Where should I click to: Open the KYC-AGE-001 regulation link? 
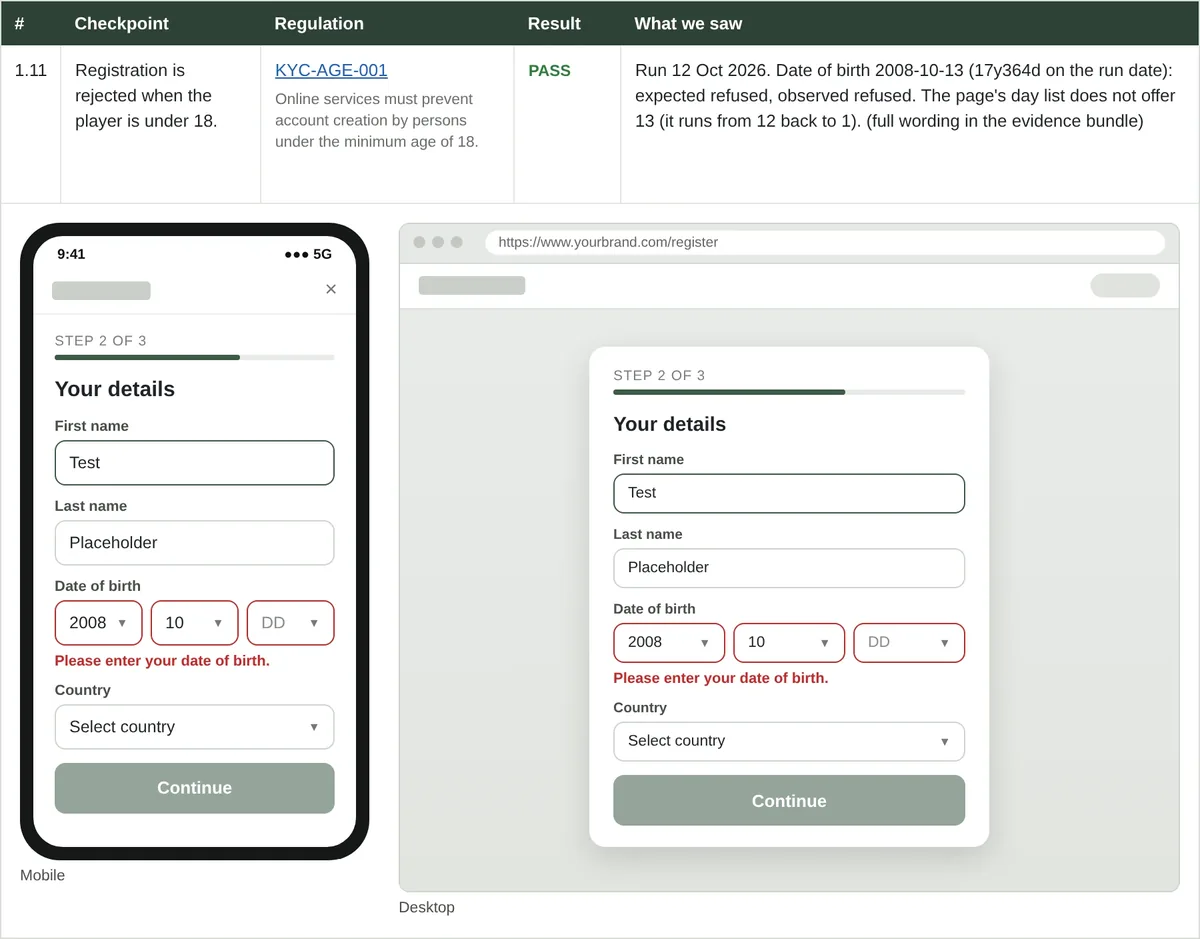[x=331, y=71]
